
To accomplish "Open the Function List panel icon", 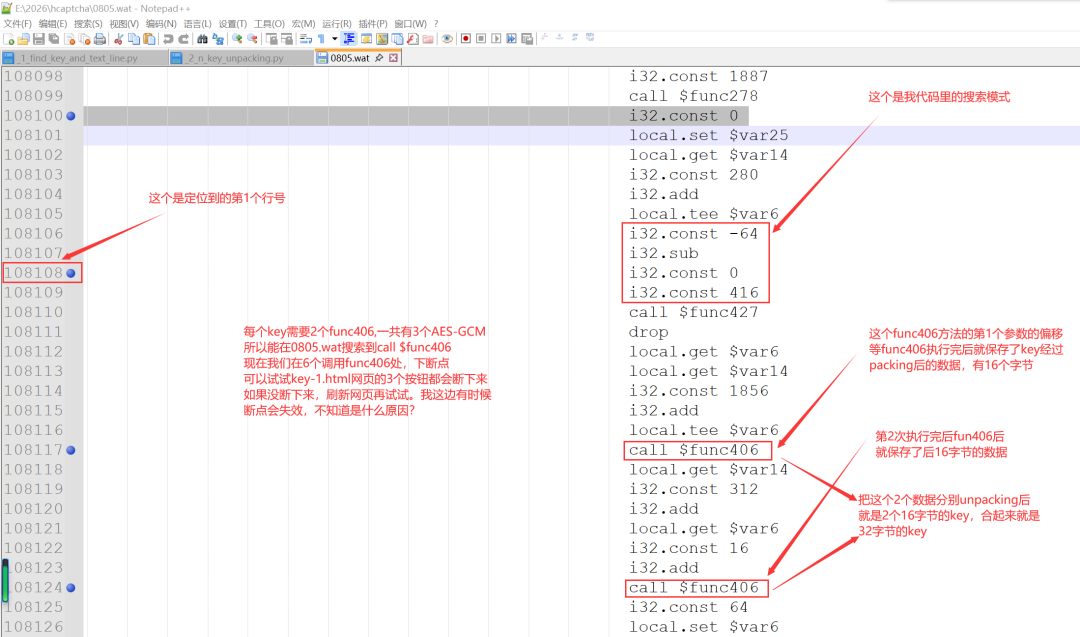I will [413, 39].
